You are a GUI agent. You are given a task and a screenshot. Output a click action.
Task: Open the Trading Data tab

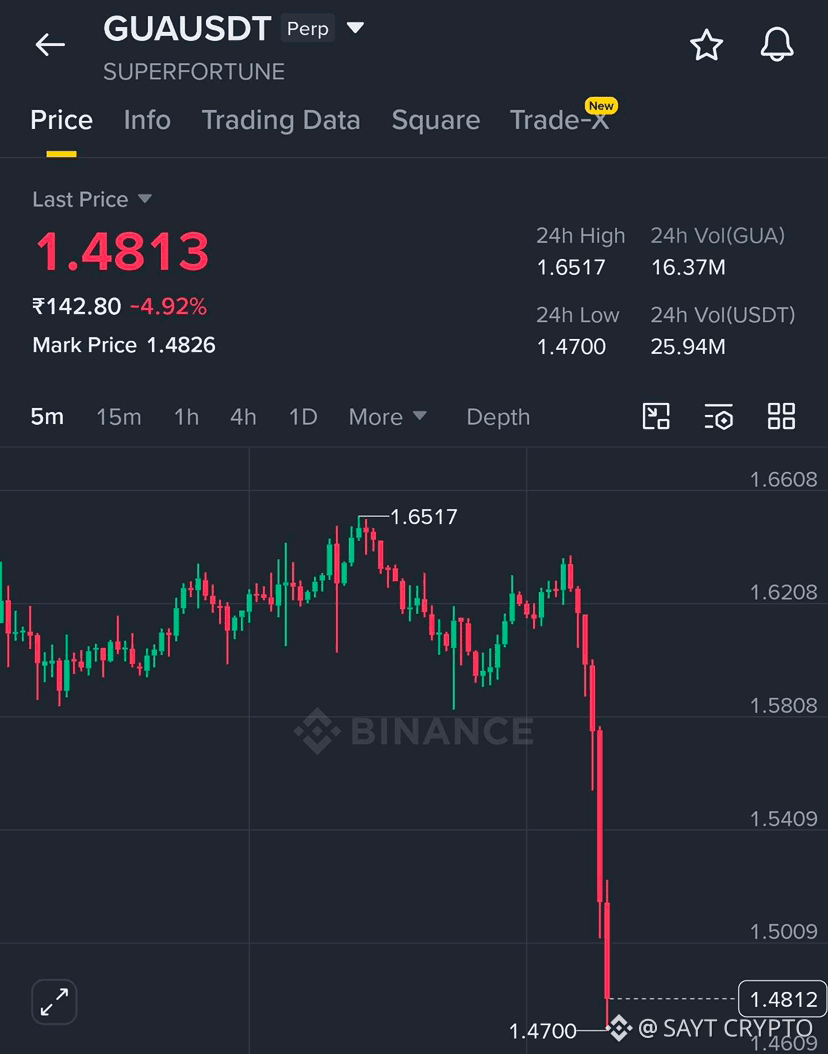[281, 120]
